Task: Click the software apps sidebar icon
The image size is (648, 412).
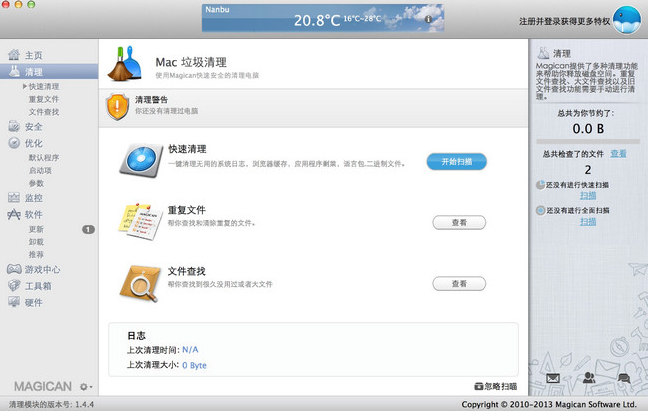Action: point(14,214)
